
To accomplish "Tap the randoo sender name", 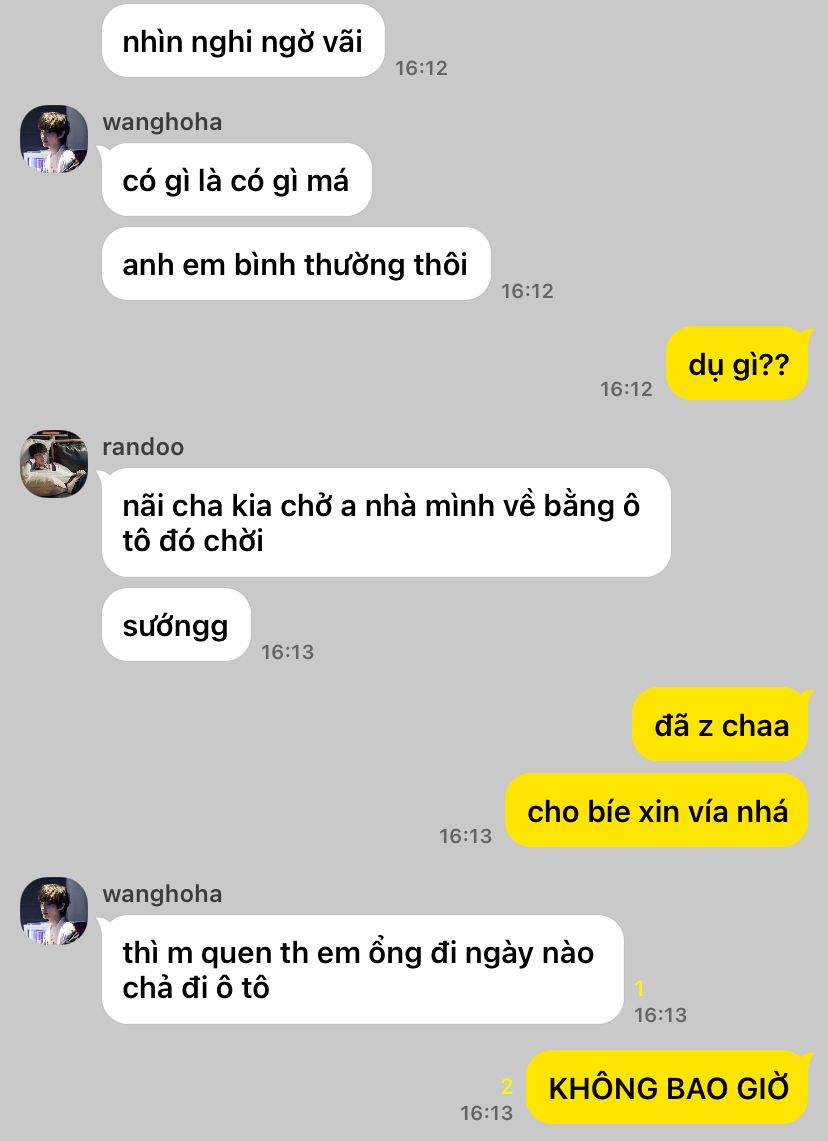I will 143,447.
